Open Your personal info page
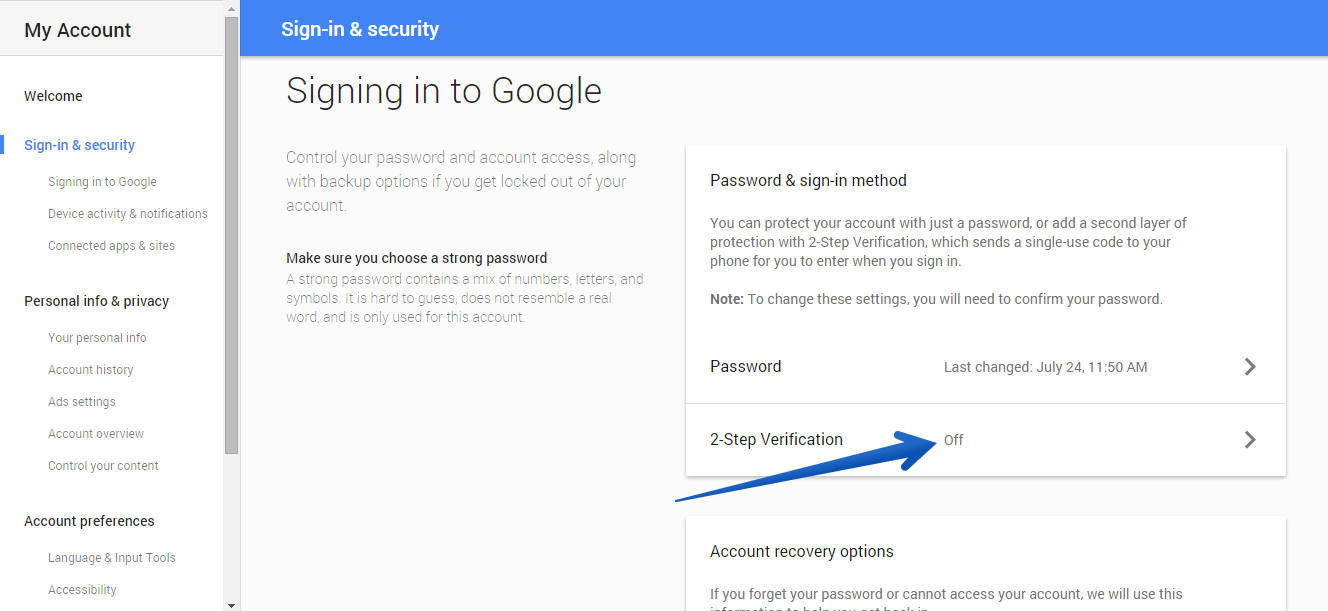This screenshot has height=611, width=1328. click(x=97, y=338)
